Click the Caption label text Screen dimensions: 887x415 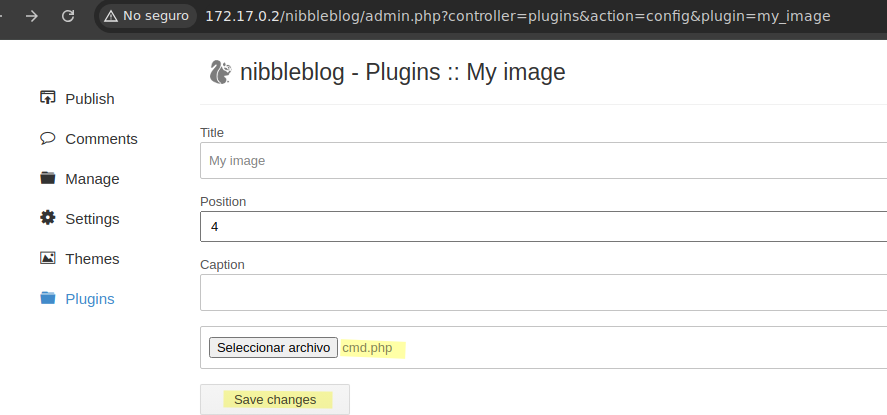[222, 264]
